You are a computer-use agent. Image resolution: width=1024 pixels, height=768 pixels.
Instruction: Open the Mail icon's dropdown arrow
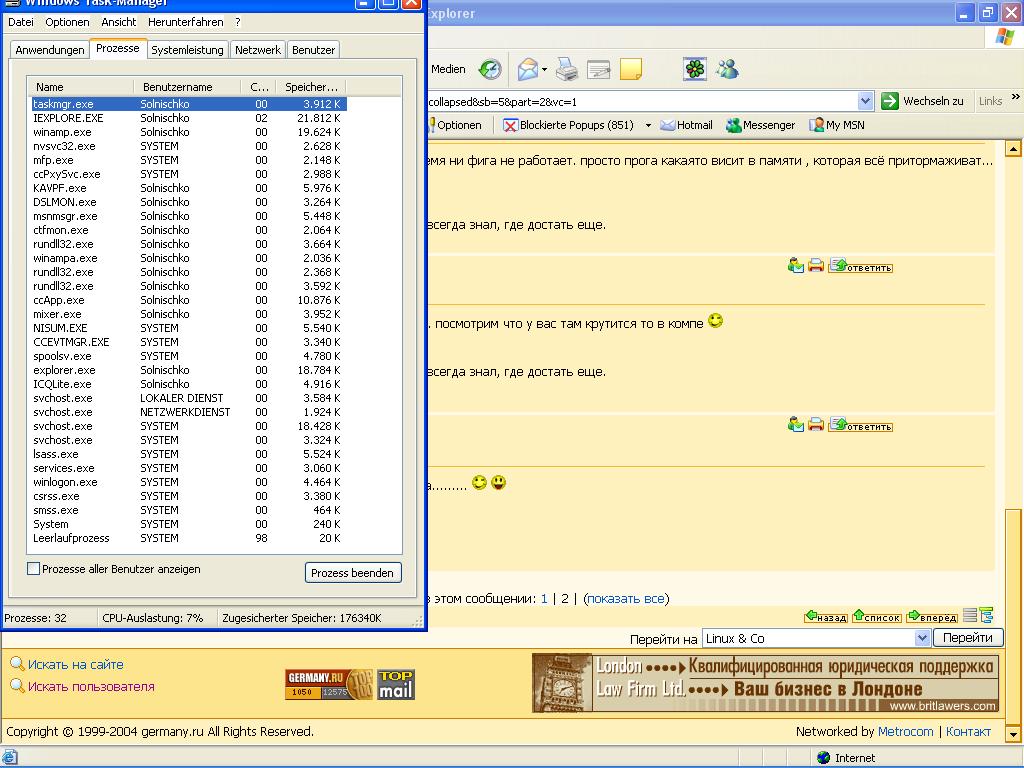pyautogui.click(x=545, y=70)
